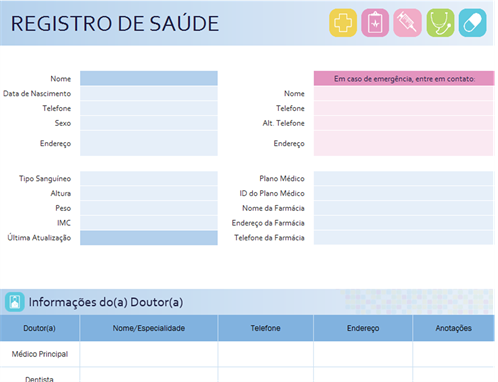This screenshot has width=498, height=382.
Task: Click the Plano Médico label
Action: coord(282,178)
